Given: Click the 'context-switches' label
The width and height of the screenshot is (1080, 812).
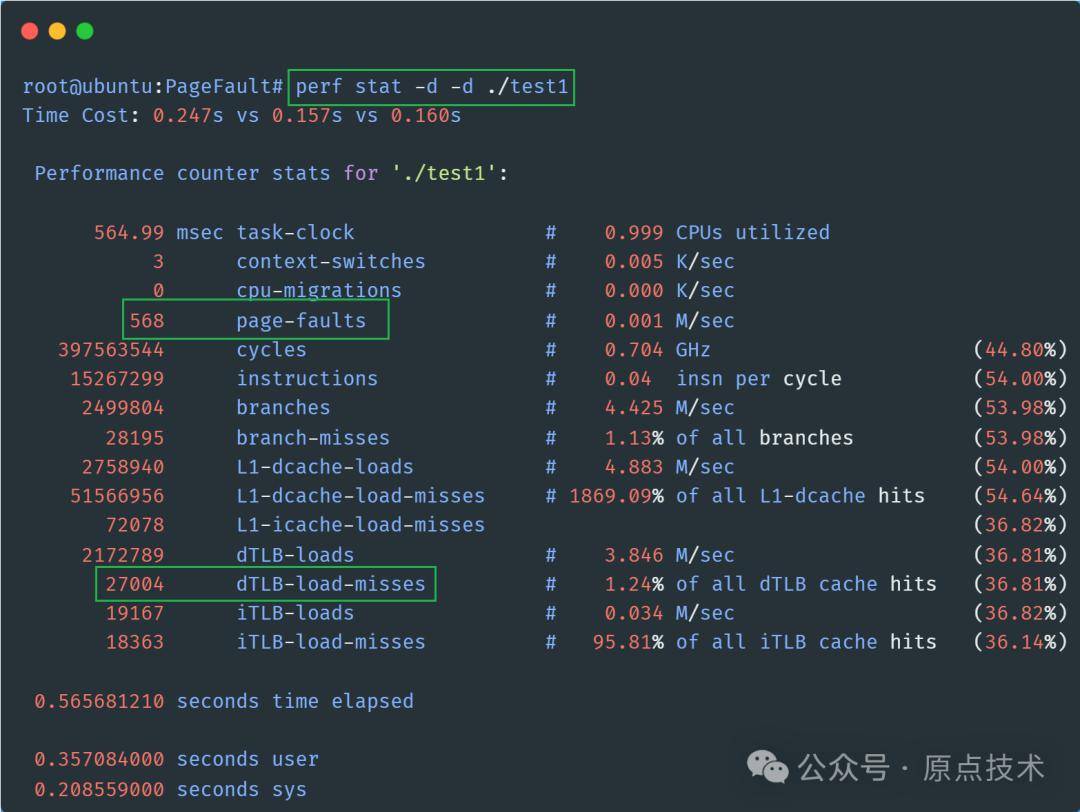Looking at the screenshot, I should pyautogui.click(x=331, y=261).
